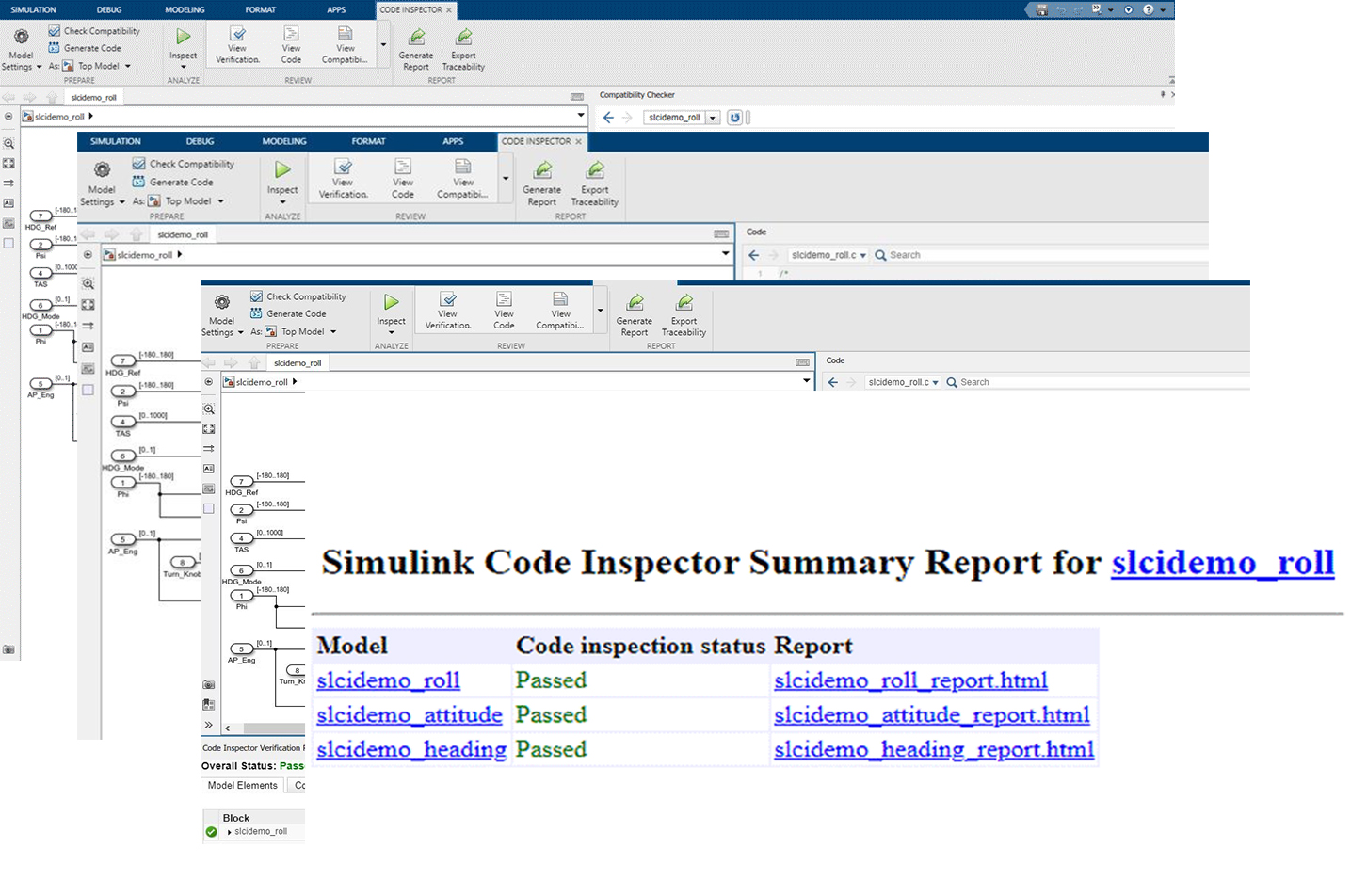This screenshot has width=1351, height=896.
Task: Click Export Traceability in the front window
Action: [x=684, y=314]
